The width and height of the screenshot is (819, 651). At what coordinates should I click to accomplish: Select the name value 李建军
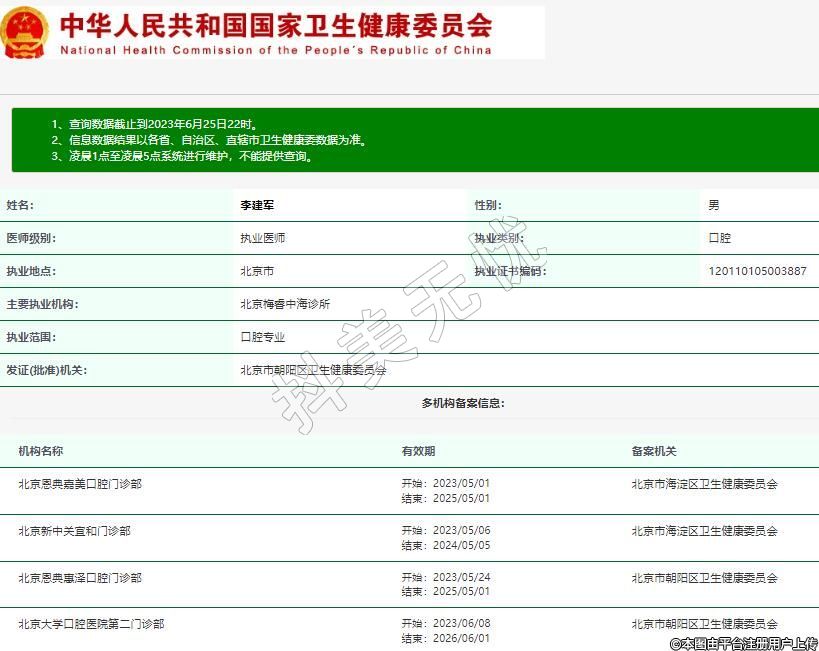[257, 205]
